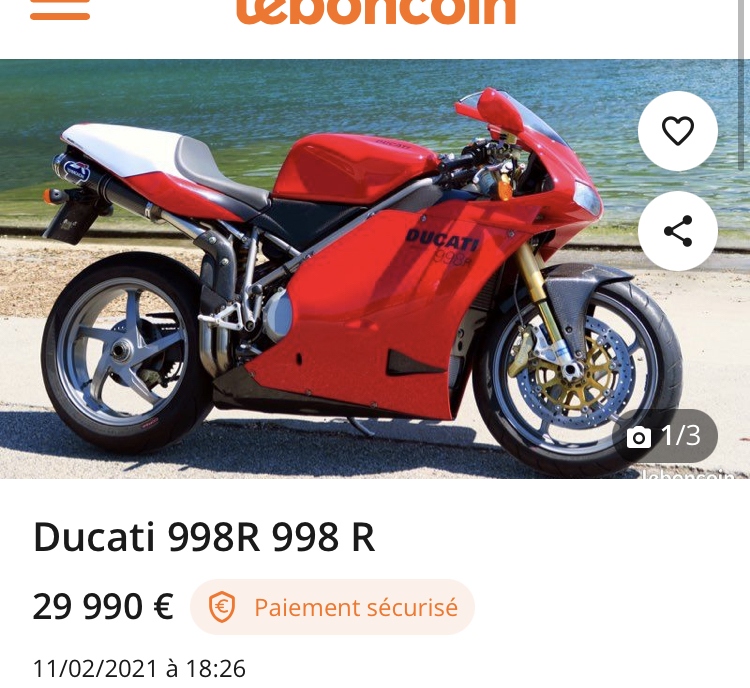The image size is (750, 688).
Task: Click the camera icon in photo counter
Action: click(x=639, y=437)
